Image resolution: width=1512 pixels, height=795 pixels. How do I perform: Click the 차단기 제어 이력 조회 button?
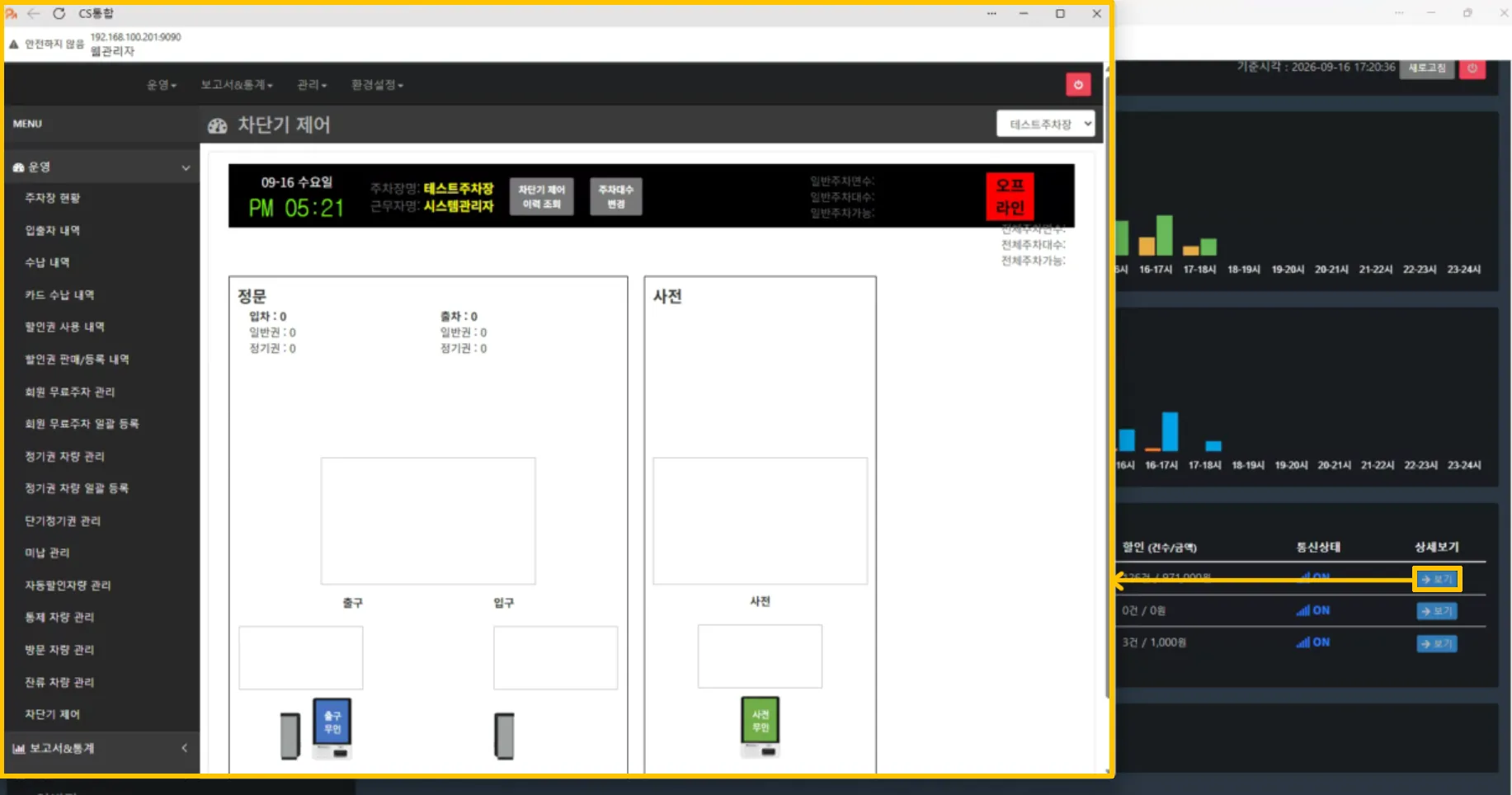541,196
